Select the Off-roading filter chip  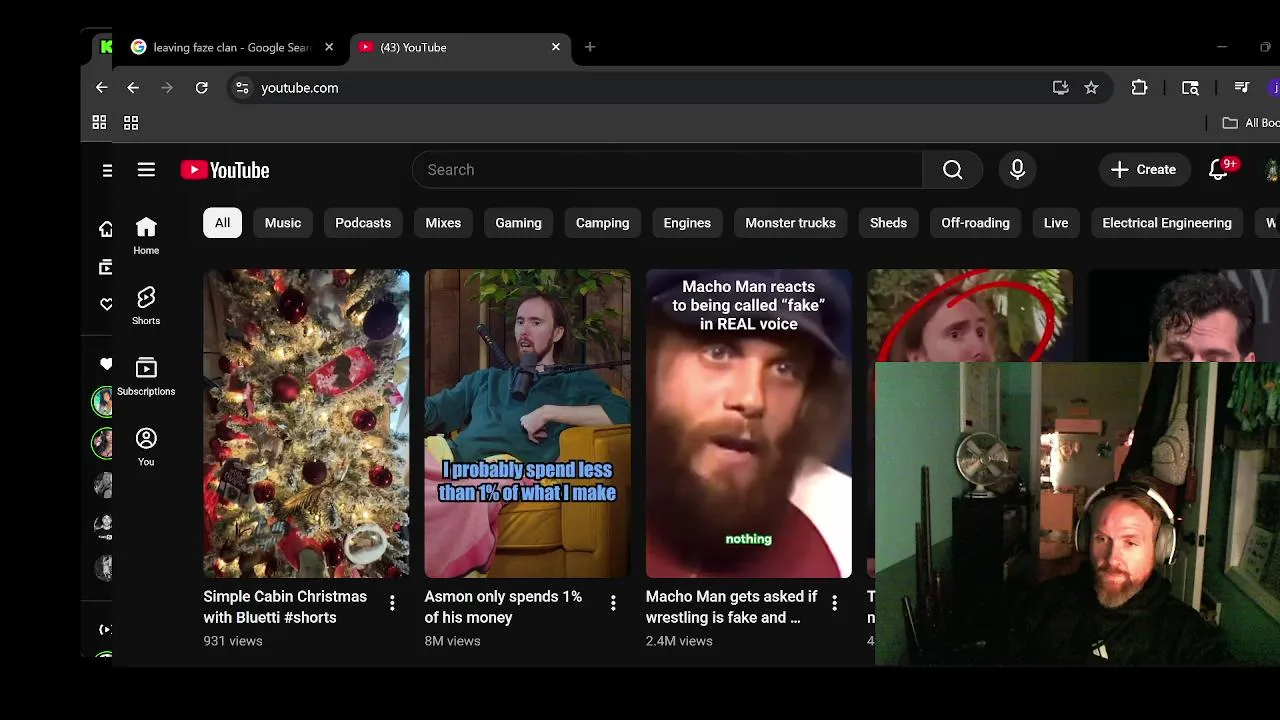click(975, 223)
